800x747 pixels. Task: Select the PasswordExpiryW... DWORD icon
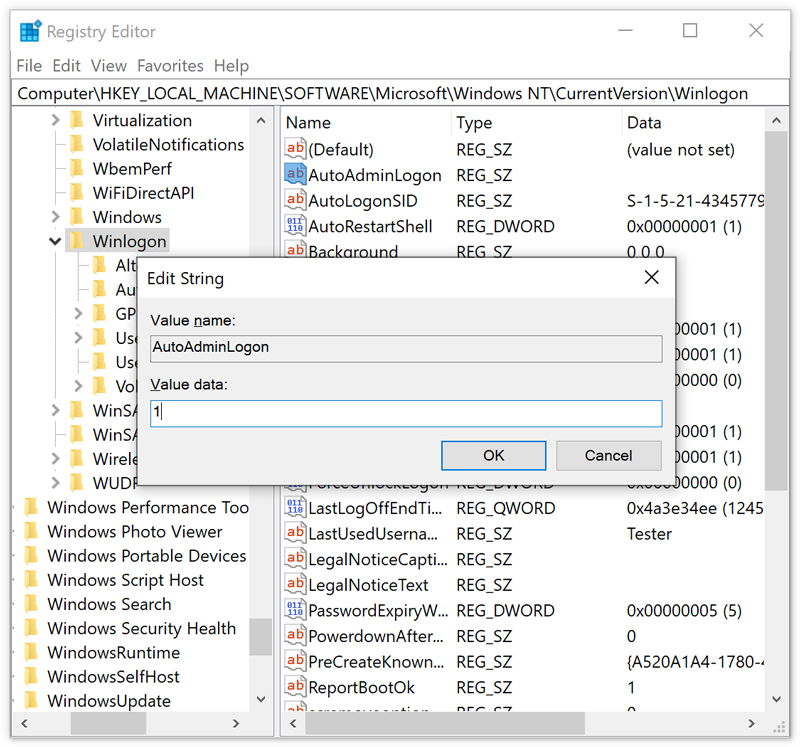[x=295, y=610]
